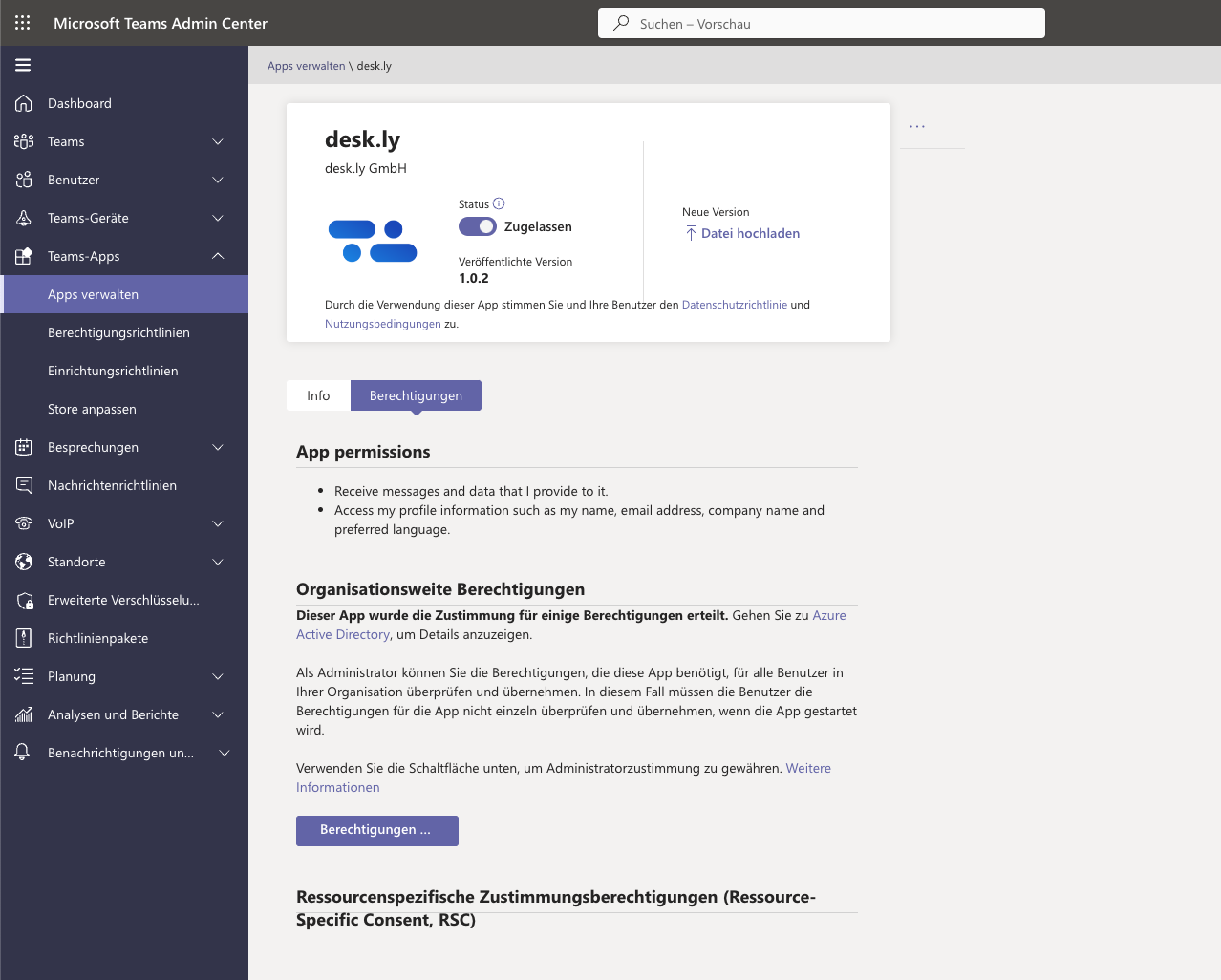Click Apps verwalten breadcrumb link
The height and width of the screenshot is (980, 1221).
(307, 66)
